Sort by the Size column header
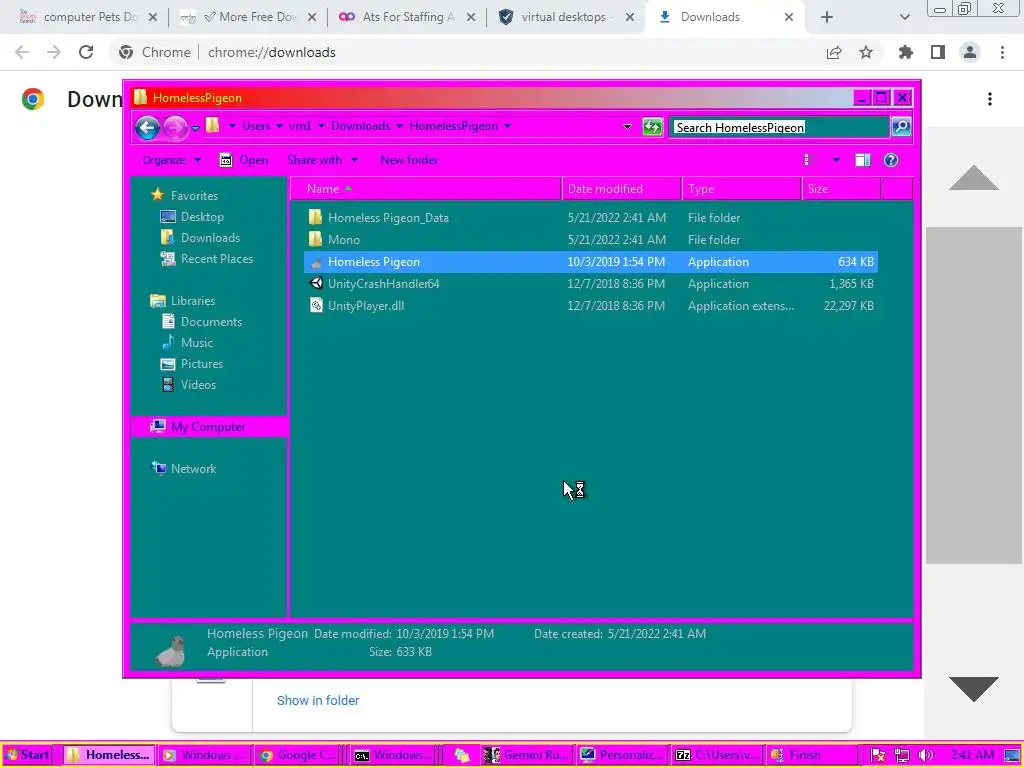The width and height of the screenshot is (1024, 768). [841, 189]
